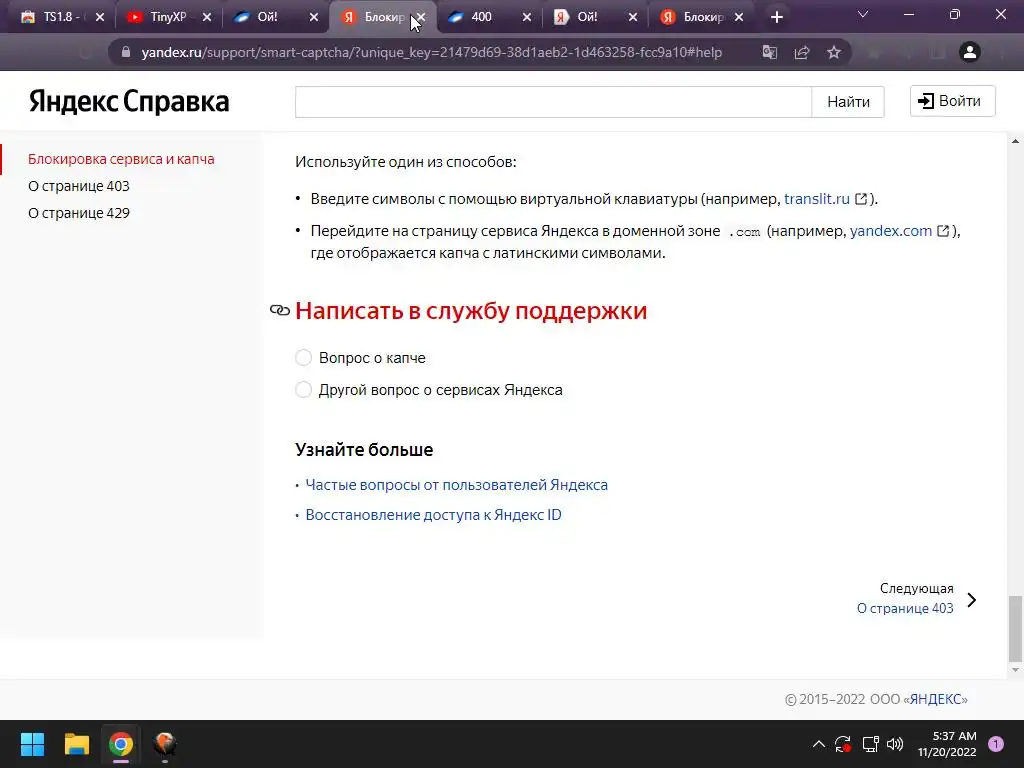Screen dimensions: 1024x768
Task: Show hidden tray icons chevron
Action: click(818, 744)
